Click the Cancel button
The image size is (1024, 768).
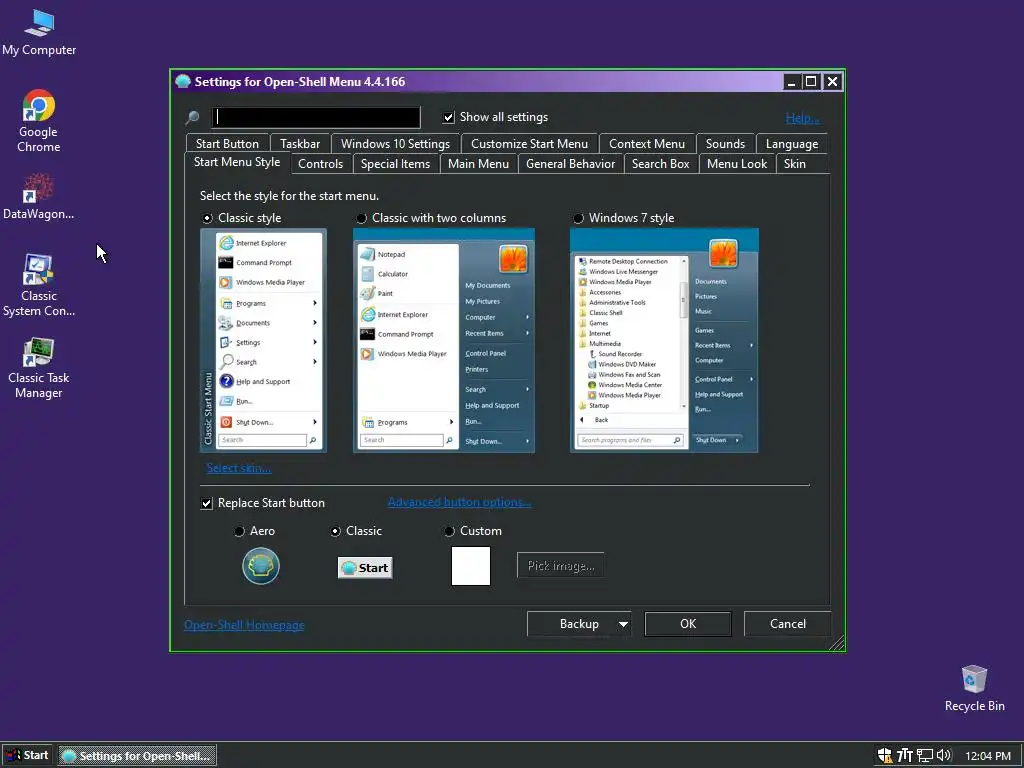[x=788, y=624]
